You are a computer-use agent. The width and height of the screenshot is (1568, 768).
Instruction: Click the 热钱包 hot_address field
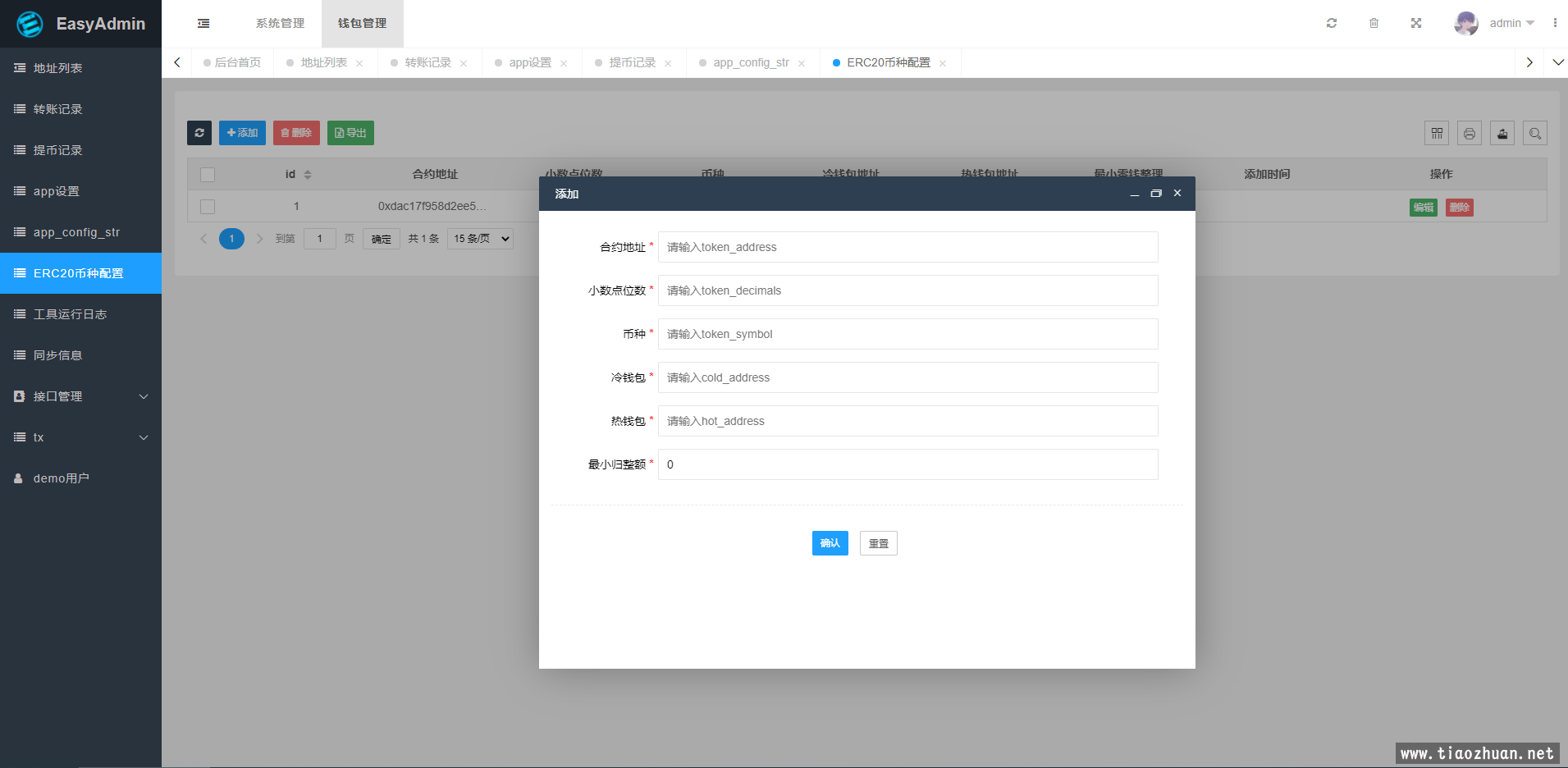click(x=908, y=421)
